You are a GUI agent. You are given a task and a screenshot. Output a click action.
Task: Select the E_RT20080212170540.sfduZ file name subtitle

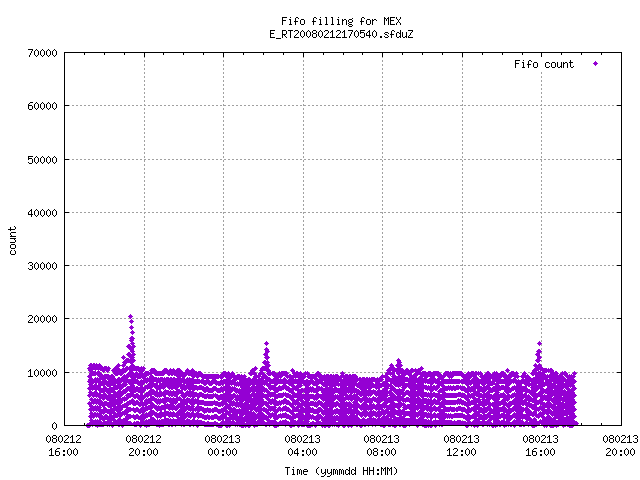[341, 34]
